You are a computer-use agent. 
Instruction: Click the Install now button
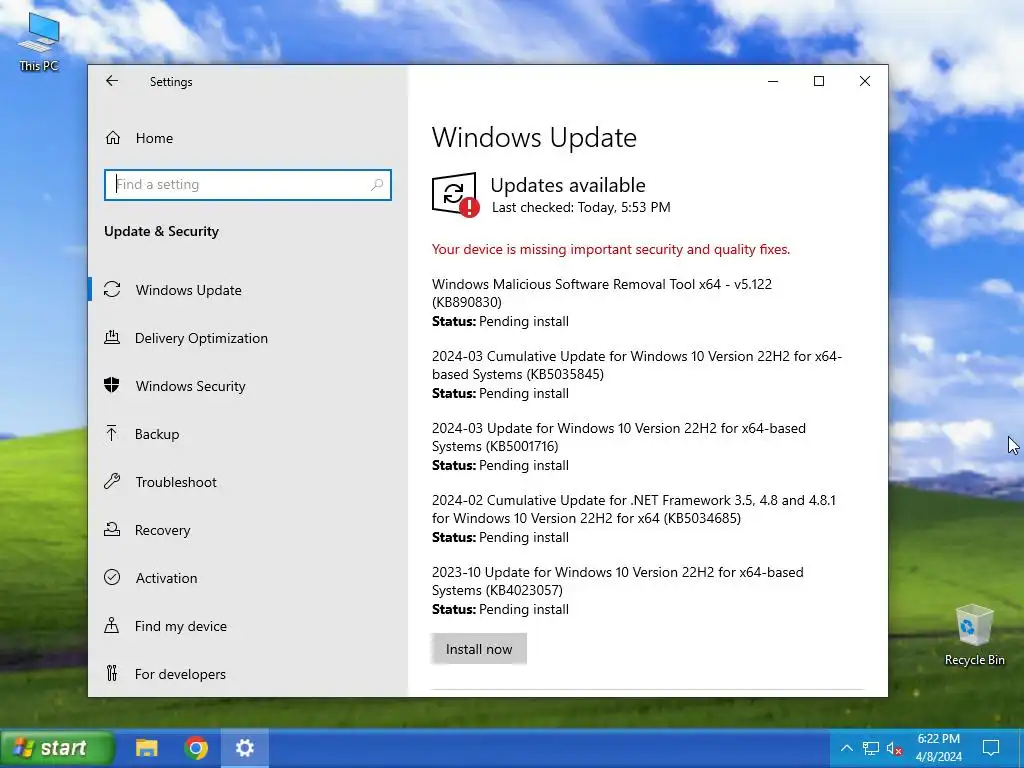click(x=479, y=649)
